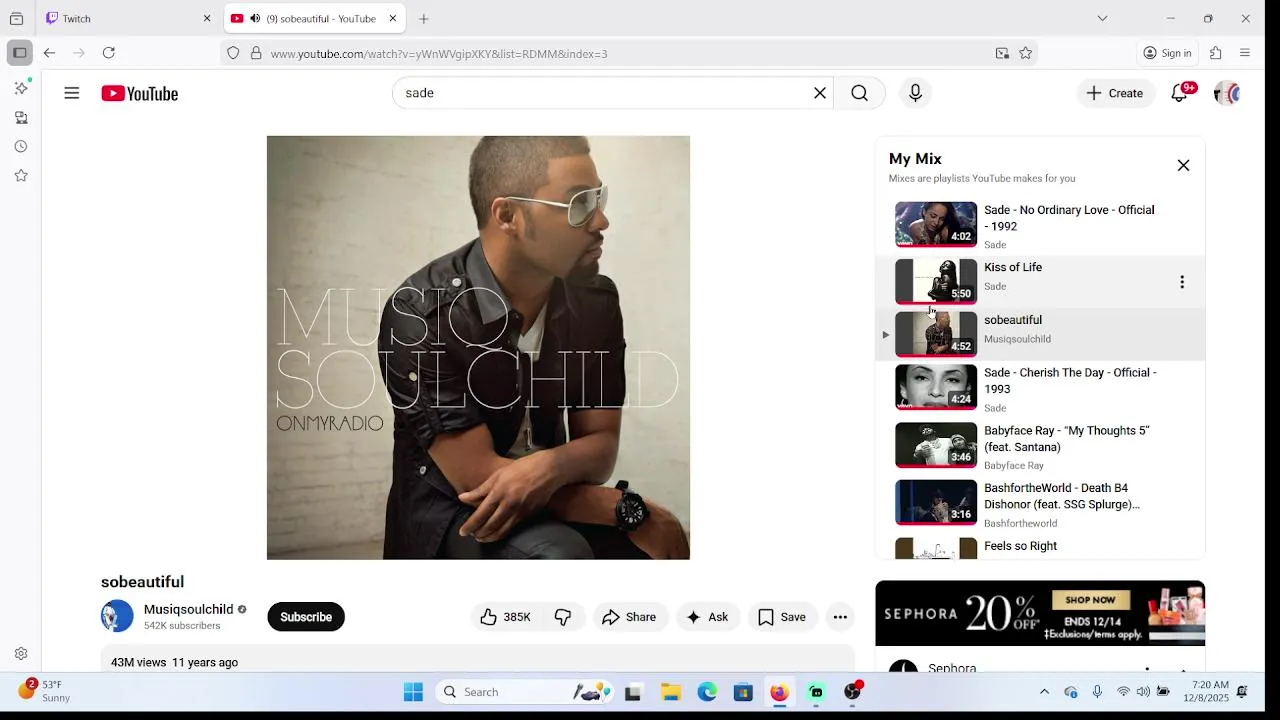Screen dimensions: 1280x720
Task: Customize sidebar with the gear icon
Action: pos(21,653)
